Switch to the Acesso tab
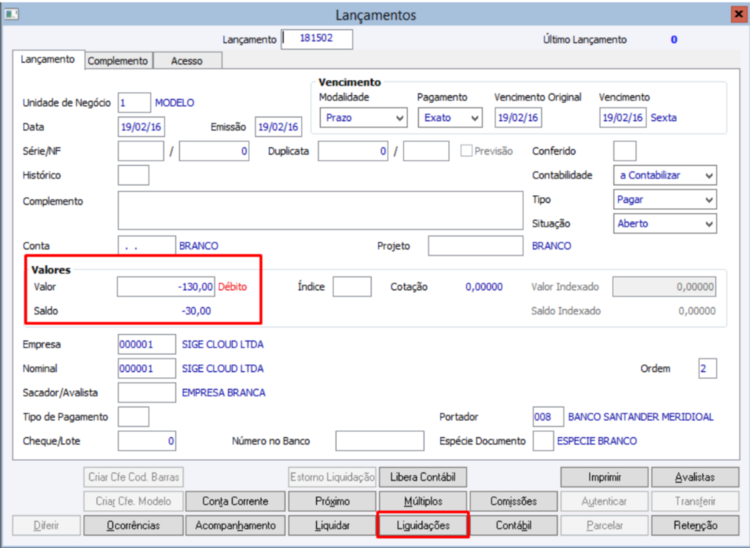 tap(187, 61)
